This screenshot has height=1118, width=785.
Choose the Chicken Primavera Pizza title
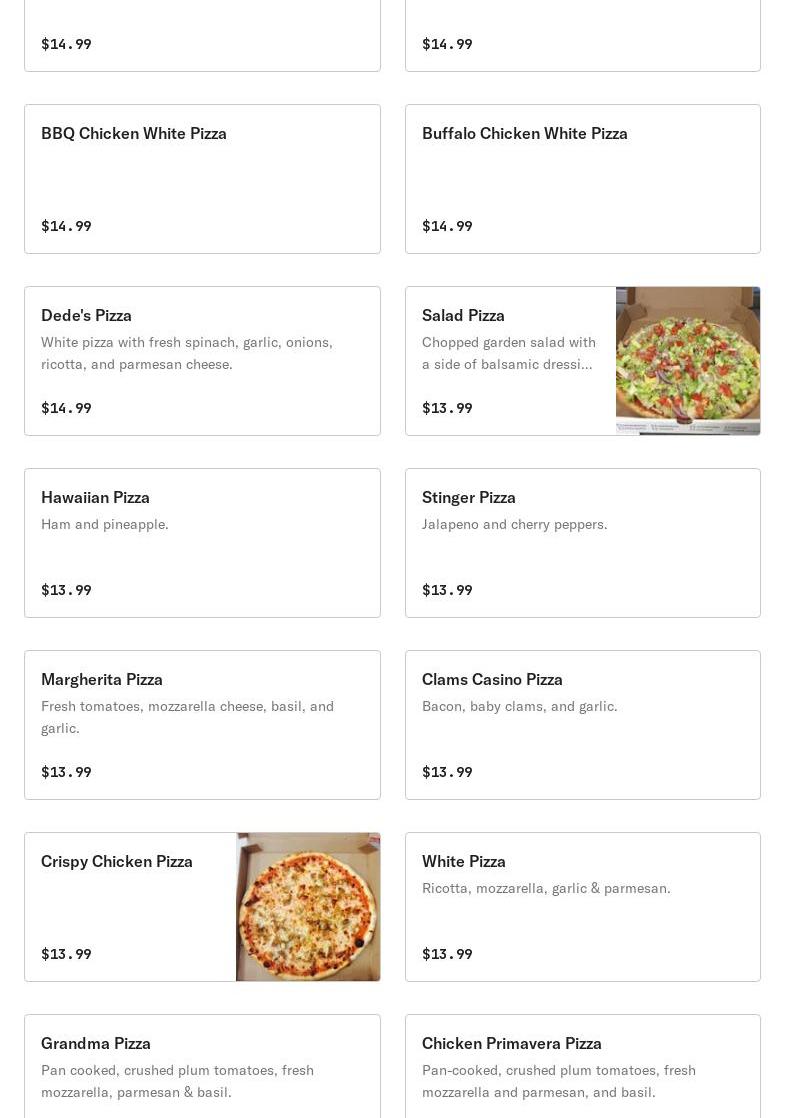click(511, 1043)
